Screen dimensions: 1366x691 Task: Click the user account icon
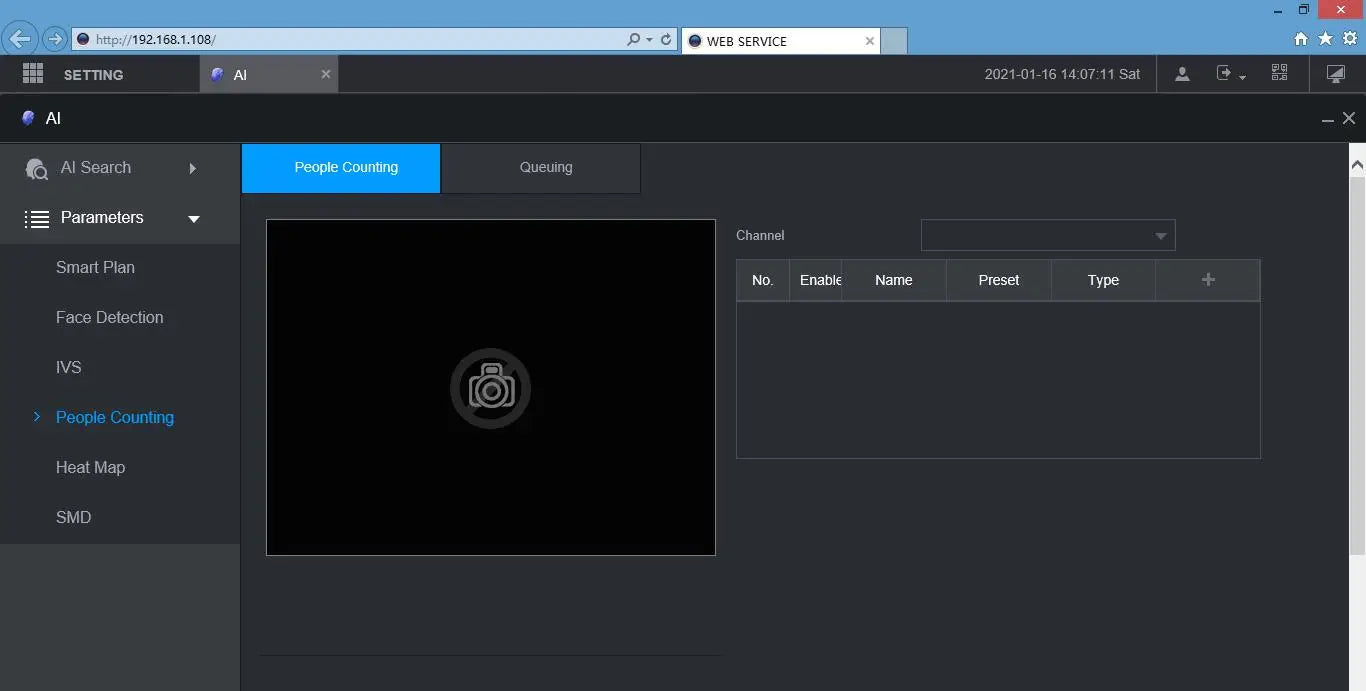(x=1182, y=74)
